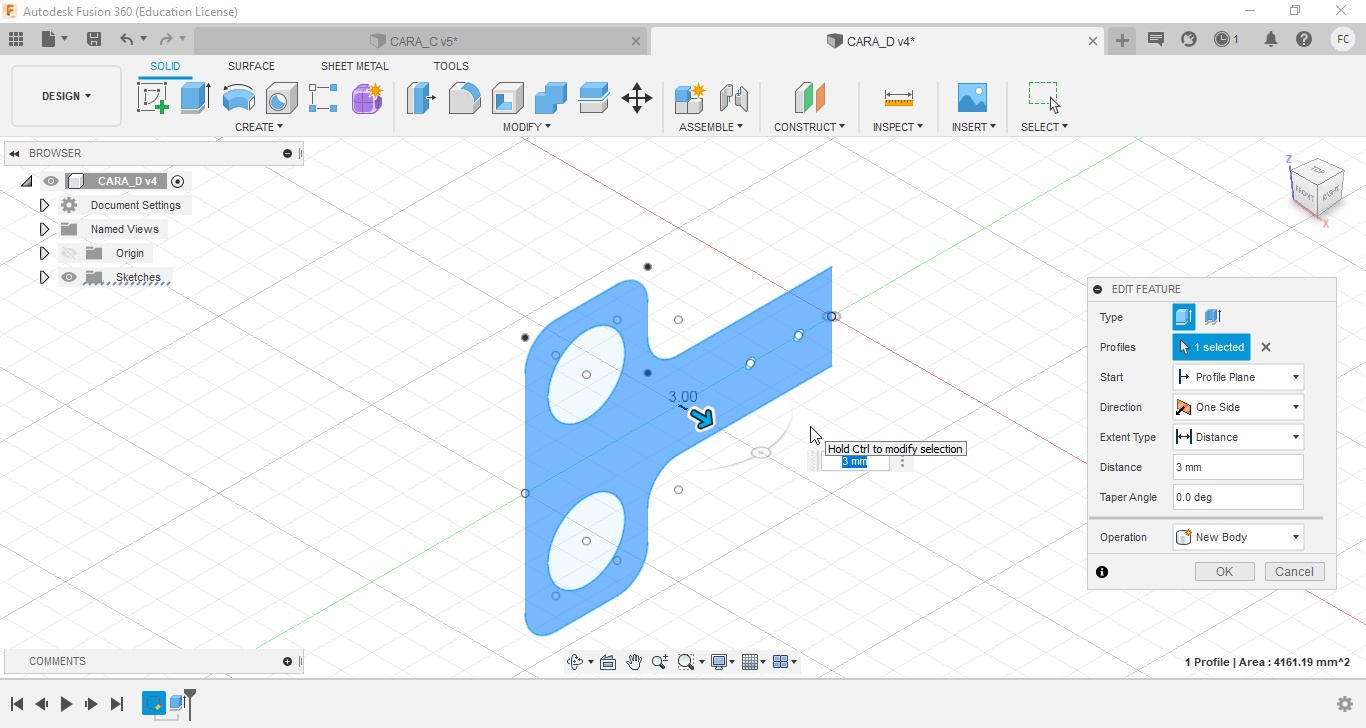Select the Revolve tool
The height and width of the screenshot is (728, 1366).
[x=238, y=97]
